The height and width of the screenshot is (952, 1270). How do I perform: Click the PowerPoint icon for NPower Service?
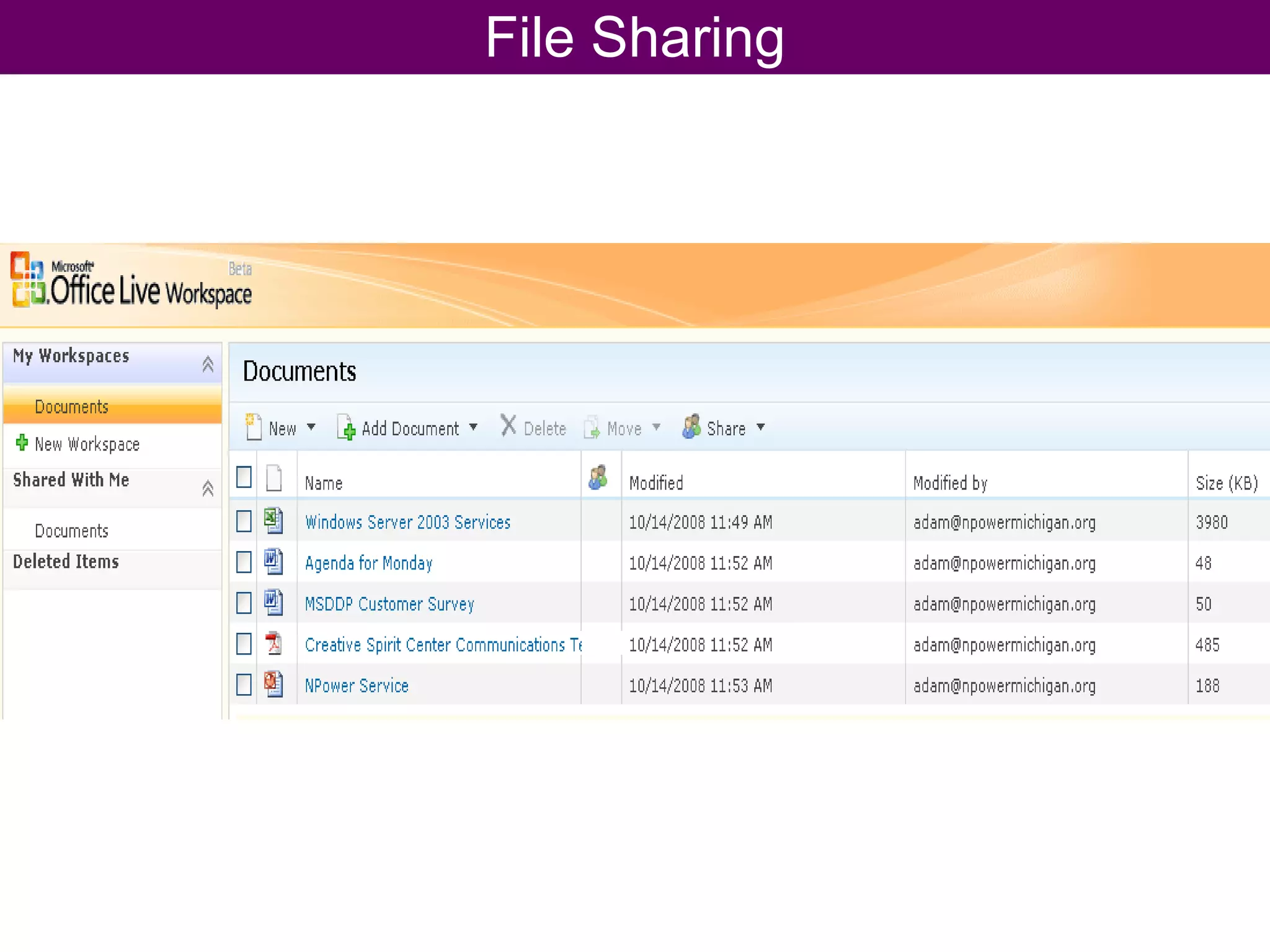tap(273, 684)
